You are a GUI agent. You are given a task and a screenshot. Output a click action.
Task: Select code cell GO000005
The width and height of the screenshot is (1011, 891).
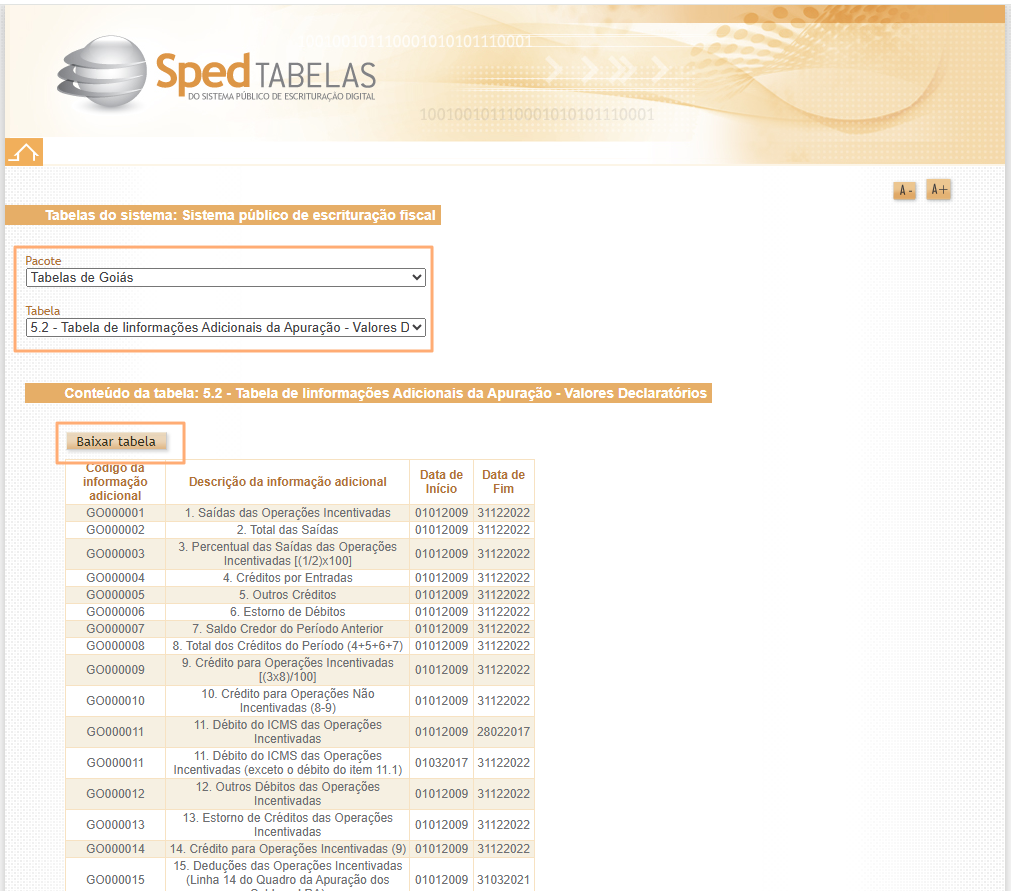point(115,594)
